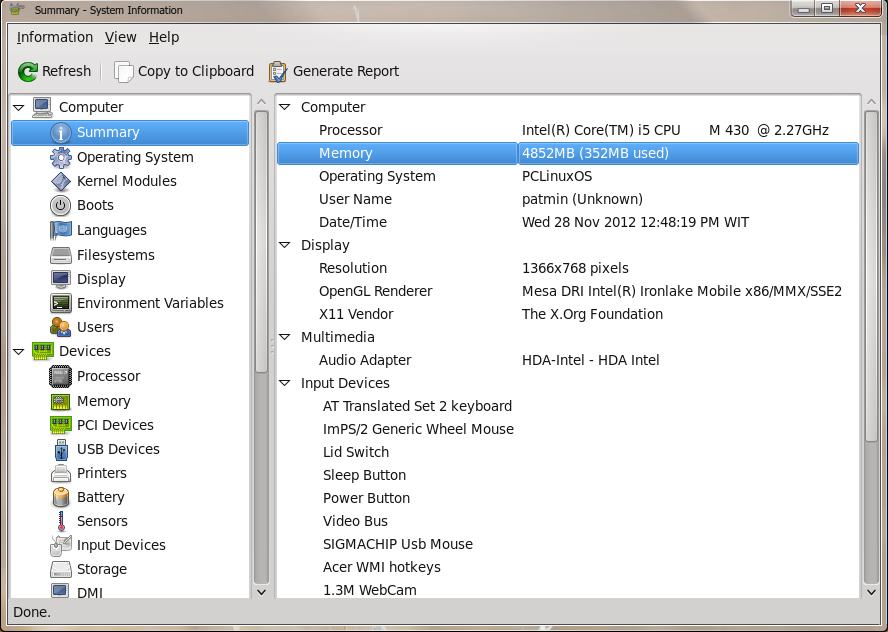Screen dimensions: 888x632
Task: Select the Sleep Button entry
Action: pyautogui.click(x=364, y=475)
